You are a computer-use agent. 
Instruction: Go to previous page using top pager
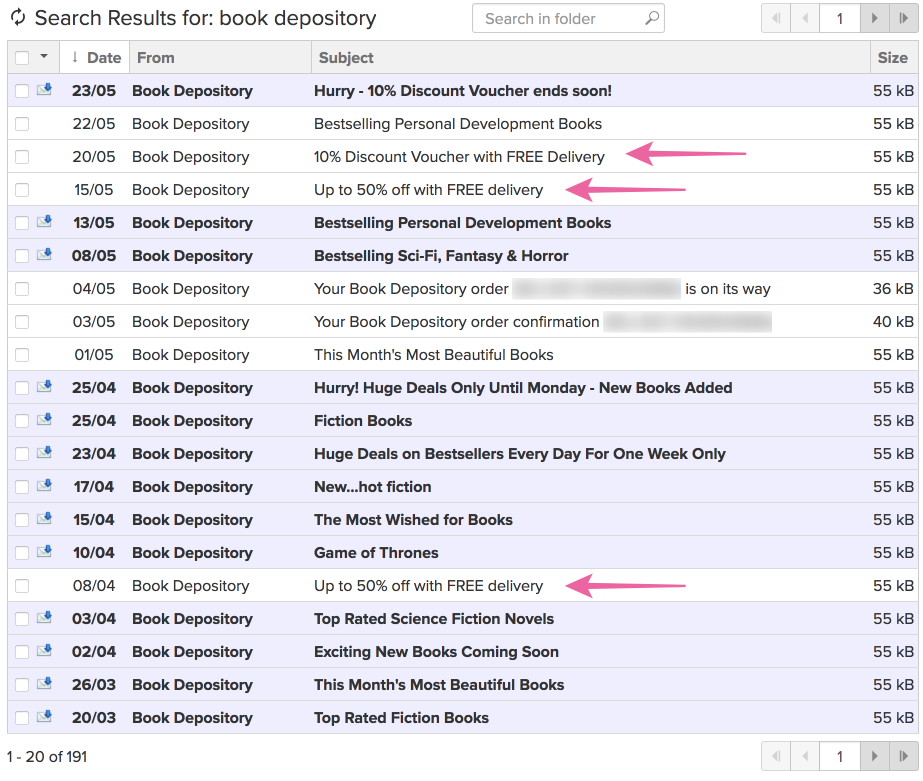coord(805,18)
